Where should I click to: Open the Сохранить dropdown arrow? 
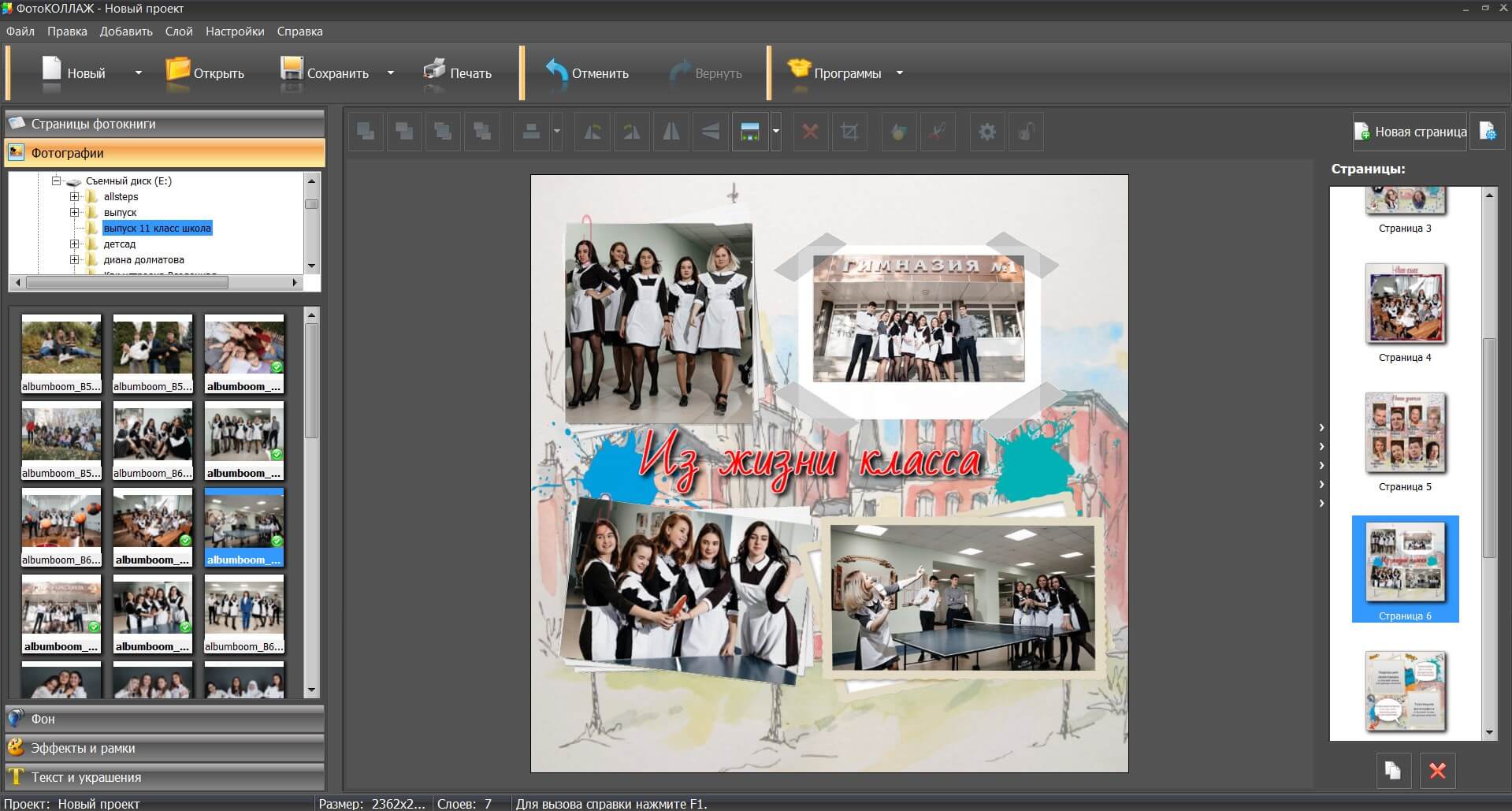(x=391, y=73)
